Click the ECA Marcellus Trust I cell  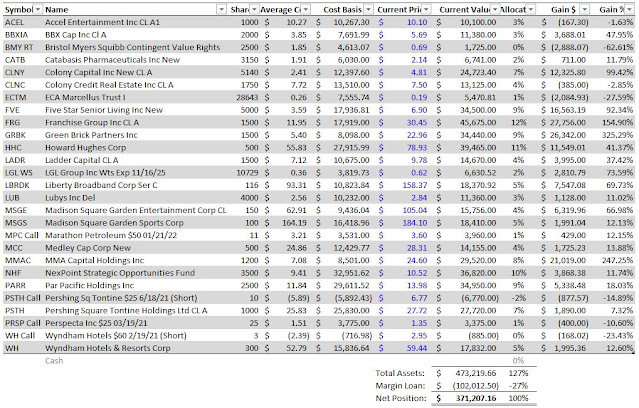(85, 98)
